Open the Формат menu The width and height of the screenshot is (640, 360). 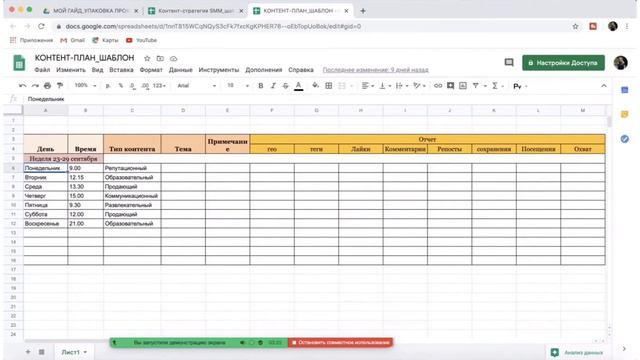[x=151, y=70]
